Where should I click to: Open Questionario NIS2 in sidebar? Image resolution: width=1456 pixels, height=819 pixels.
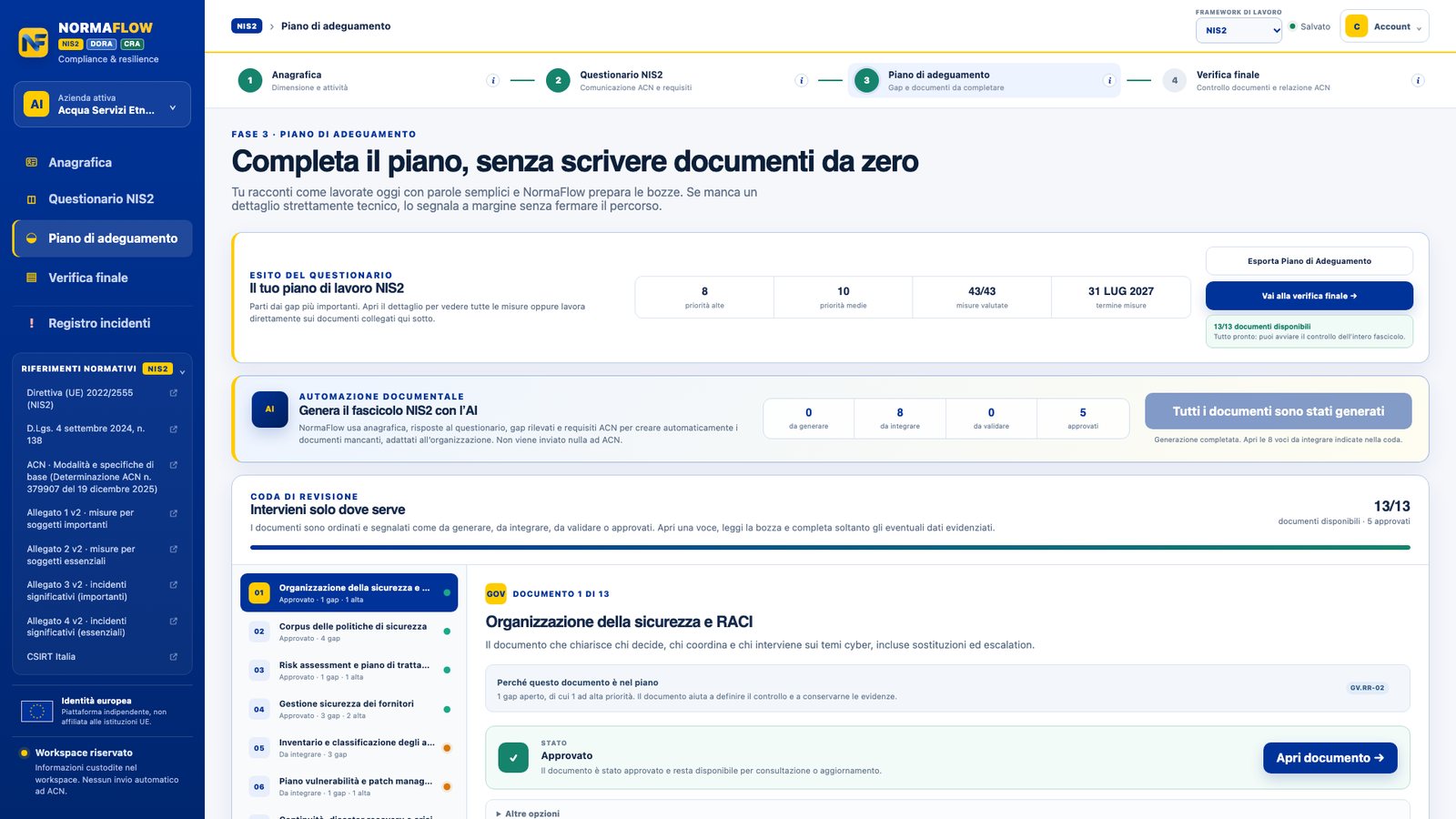tap(102, 198)
